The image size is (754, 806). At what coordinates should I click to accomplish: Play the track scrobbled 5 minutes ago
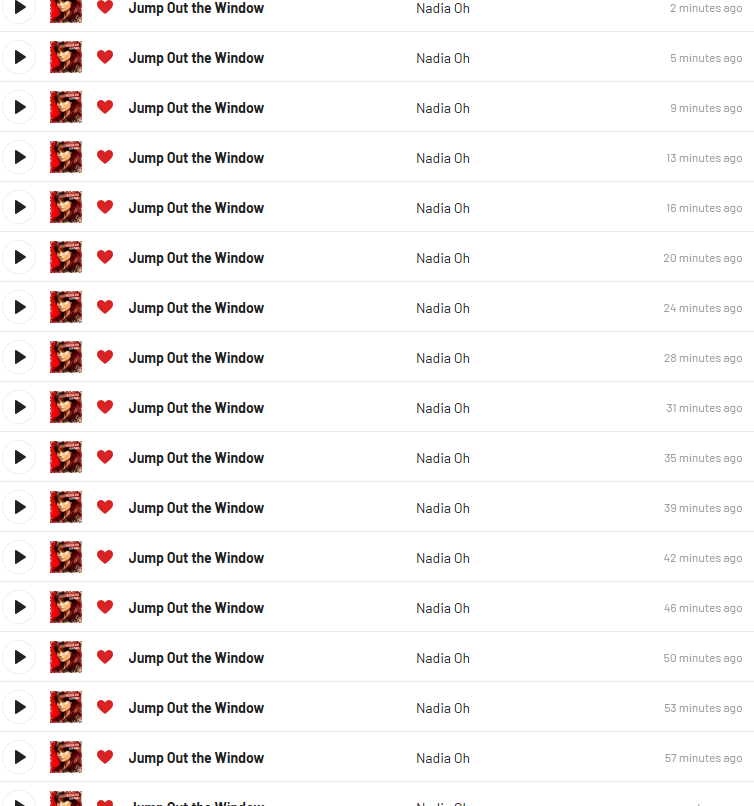(x=20, y=57)
